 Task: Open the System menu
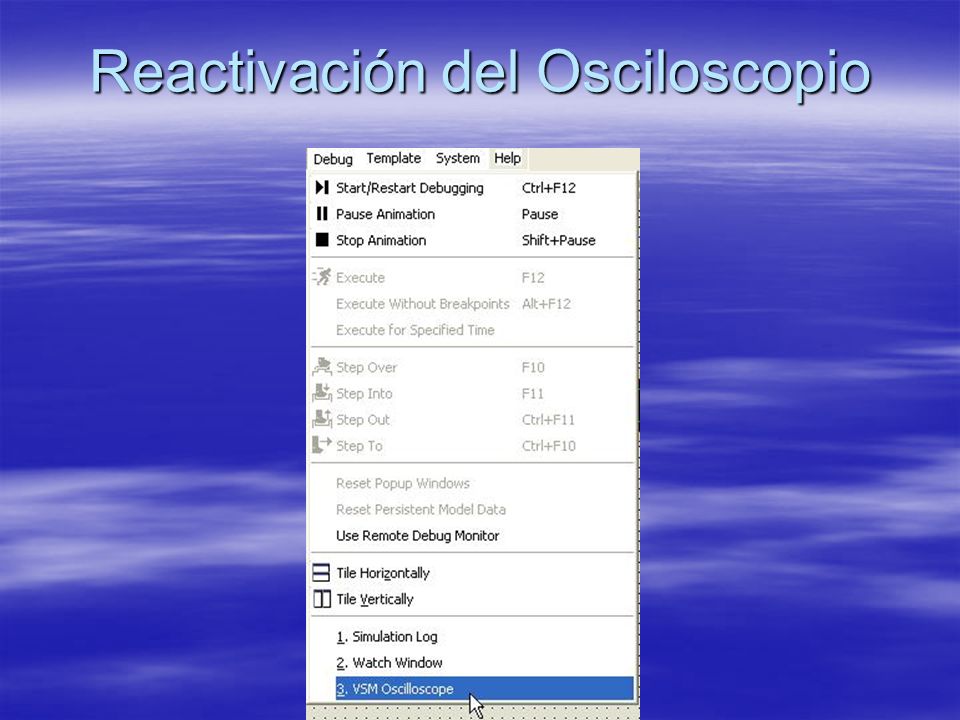click(457, 159)
